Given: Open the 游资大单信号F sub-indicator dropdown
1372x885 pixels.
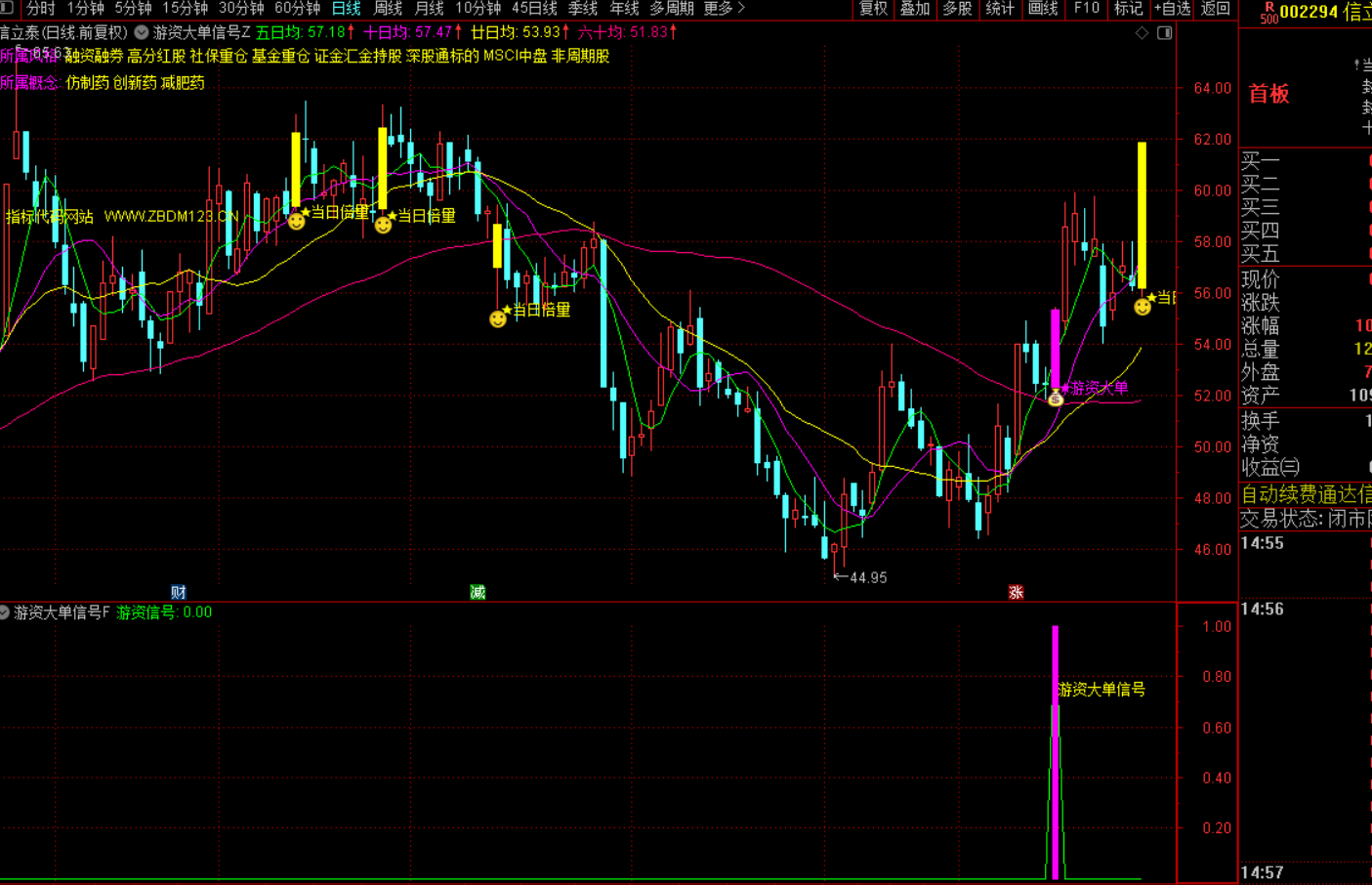Looking at the screenshot, I should pyautogui.click(x=5, y=612).
